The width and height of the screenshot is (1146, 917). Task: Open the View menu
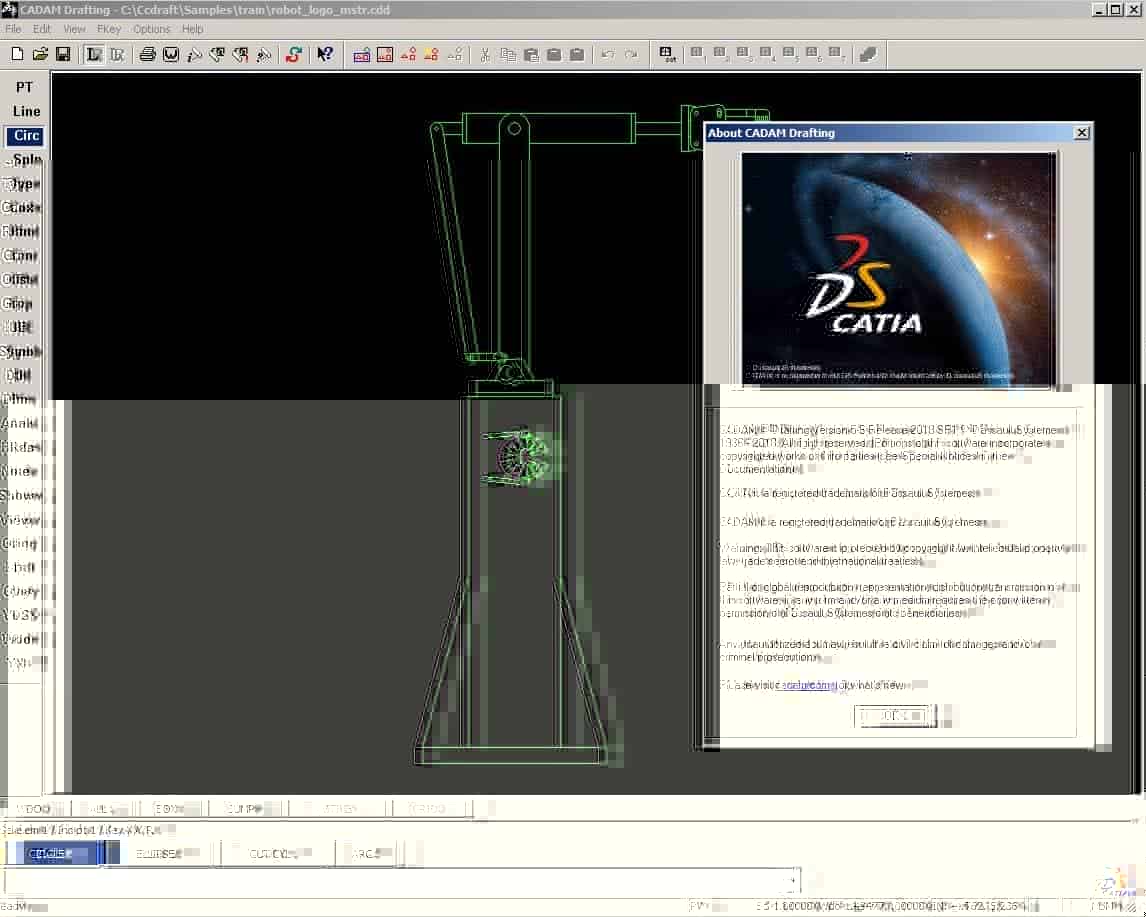[x=74, y=29]
